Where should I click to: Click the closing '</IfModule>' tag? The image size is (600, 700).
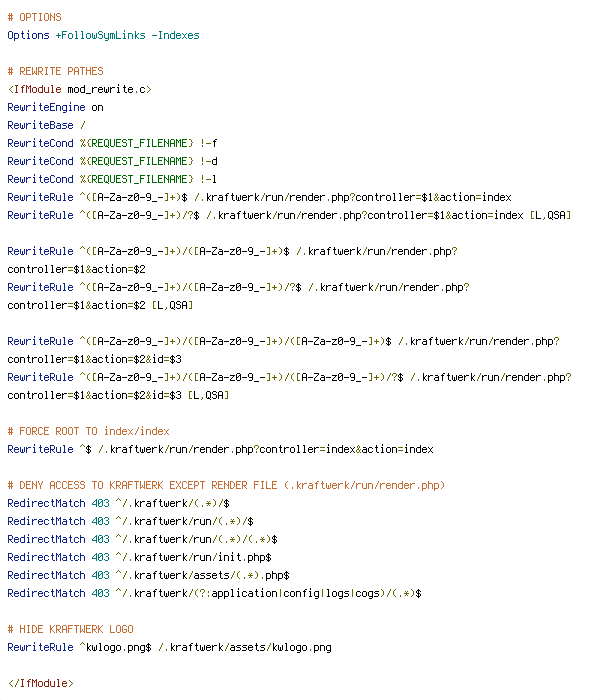(41, 683)
